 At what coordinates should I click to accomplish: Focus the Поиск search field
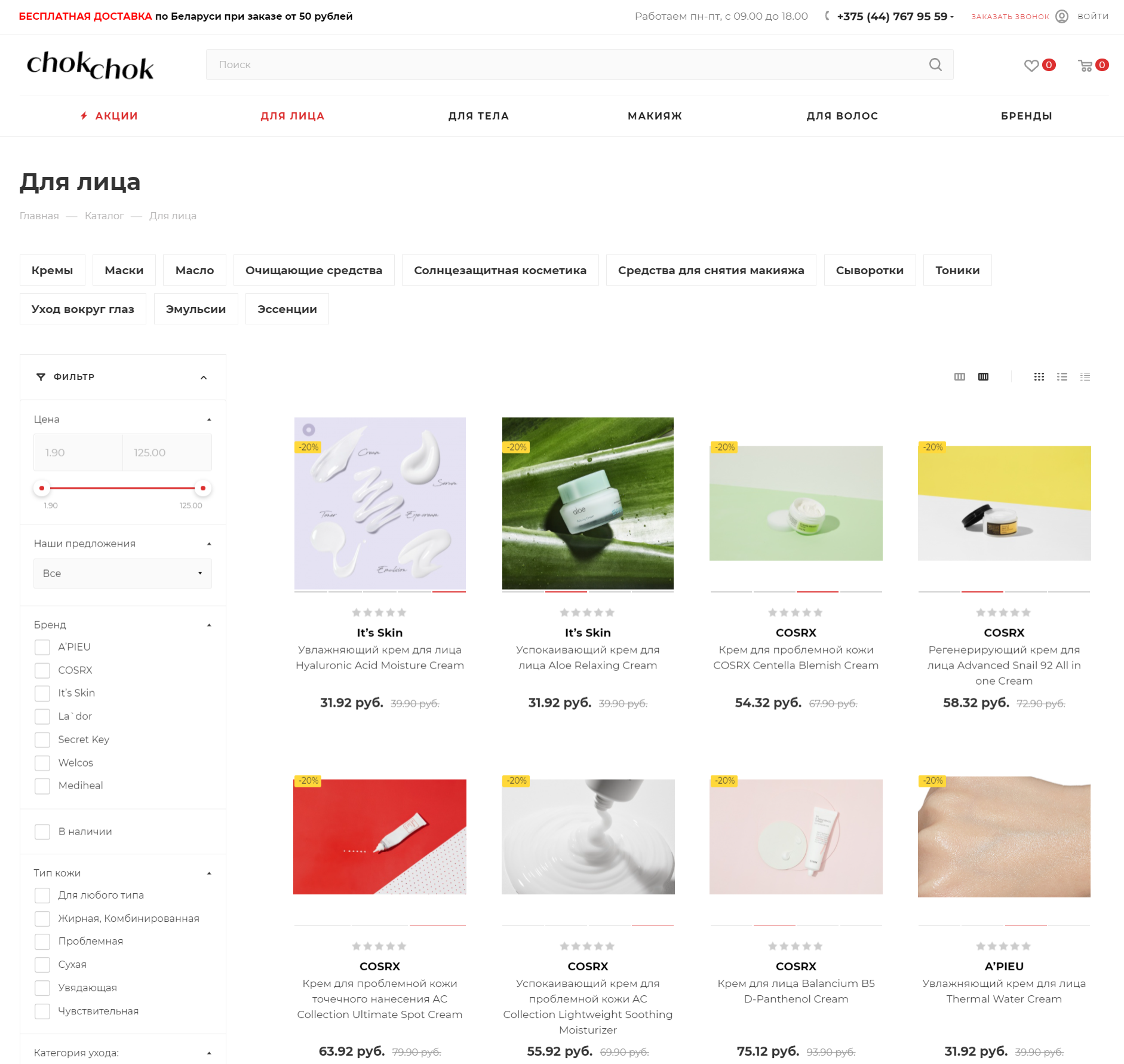click(579, 65)
